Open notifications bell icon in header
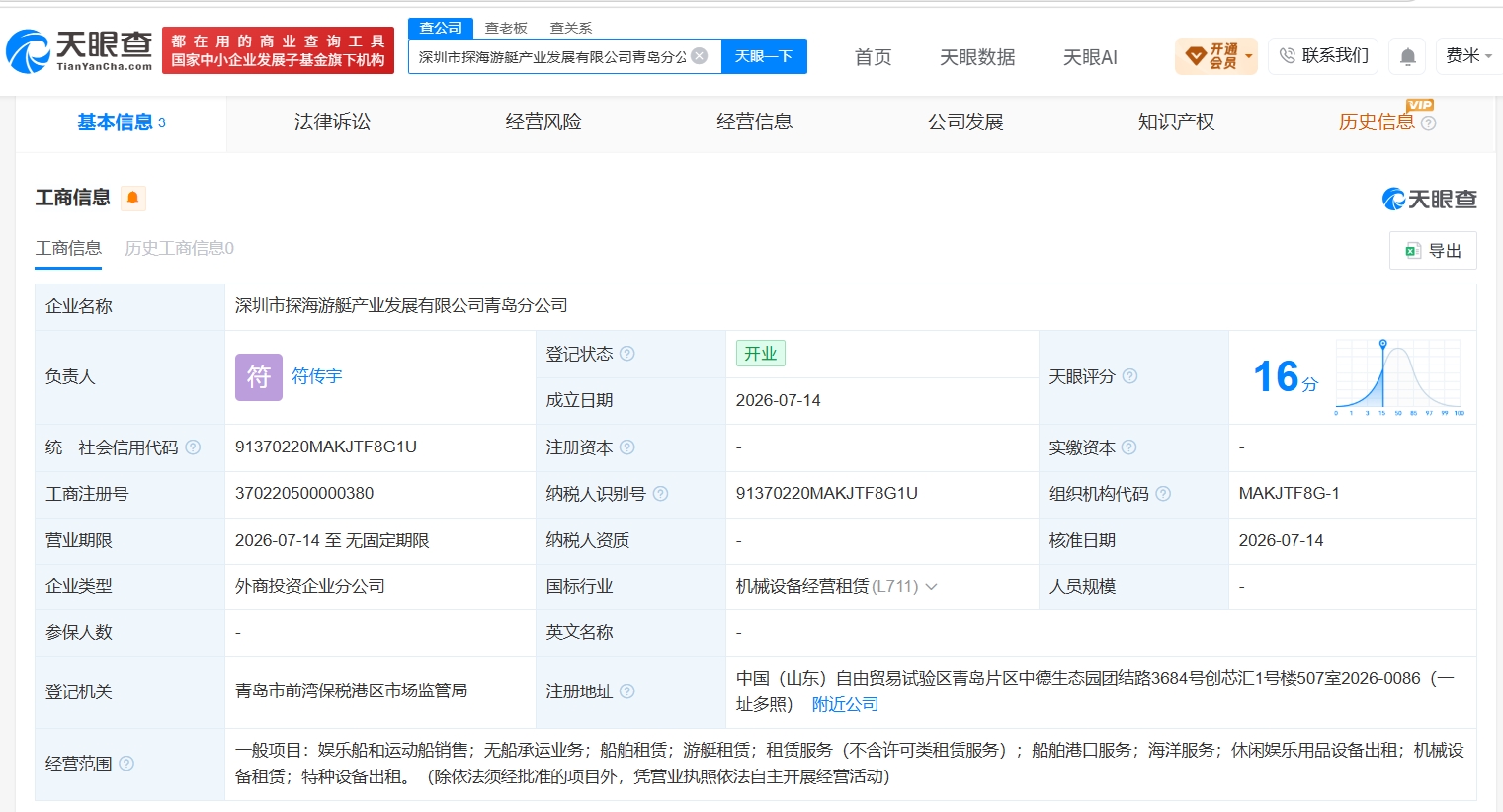The image size is (1503, 812). pos(1408,57)
